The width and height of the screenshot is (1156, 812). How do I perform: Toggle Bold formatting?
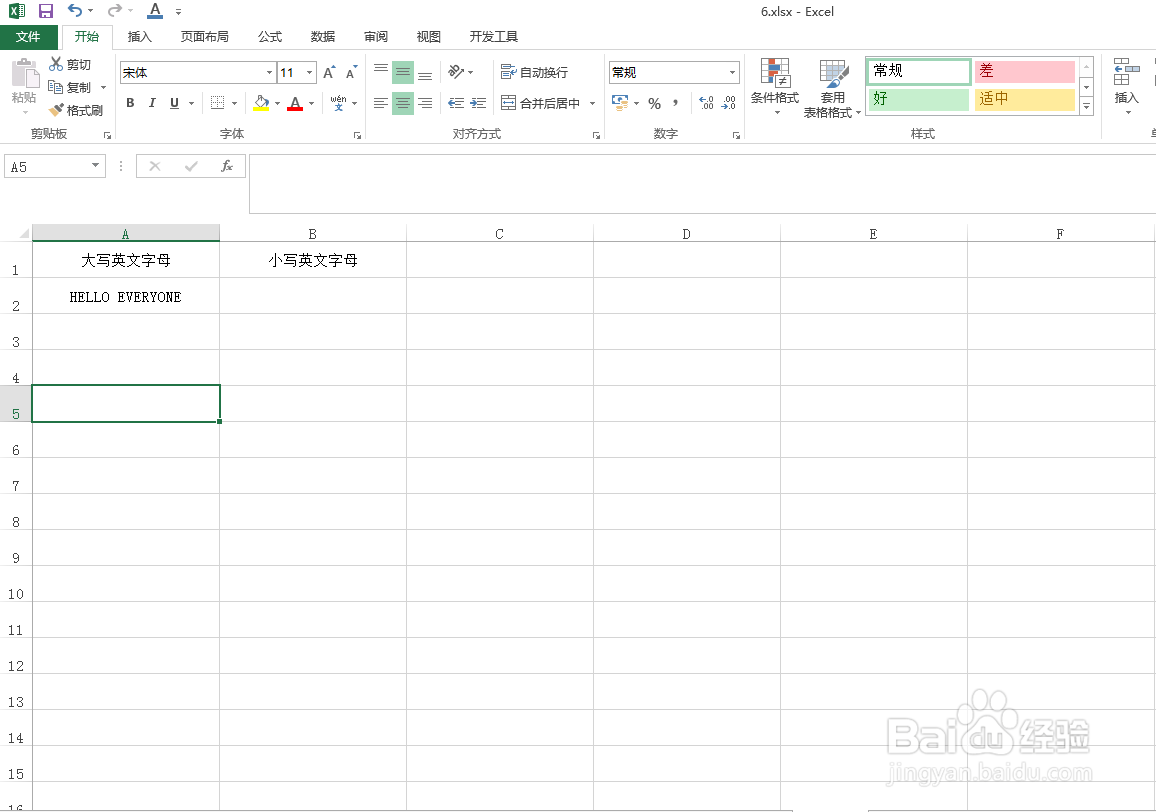[x=130, y=103]
